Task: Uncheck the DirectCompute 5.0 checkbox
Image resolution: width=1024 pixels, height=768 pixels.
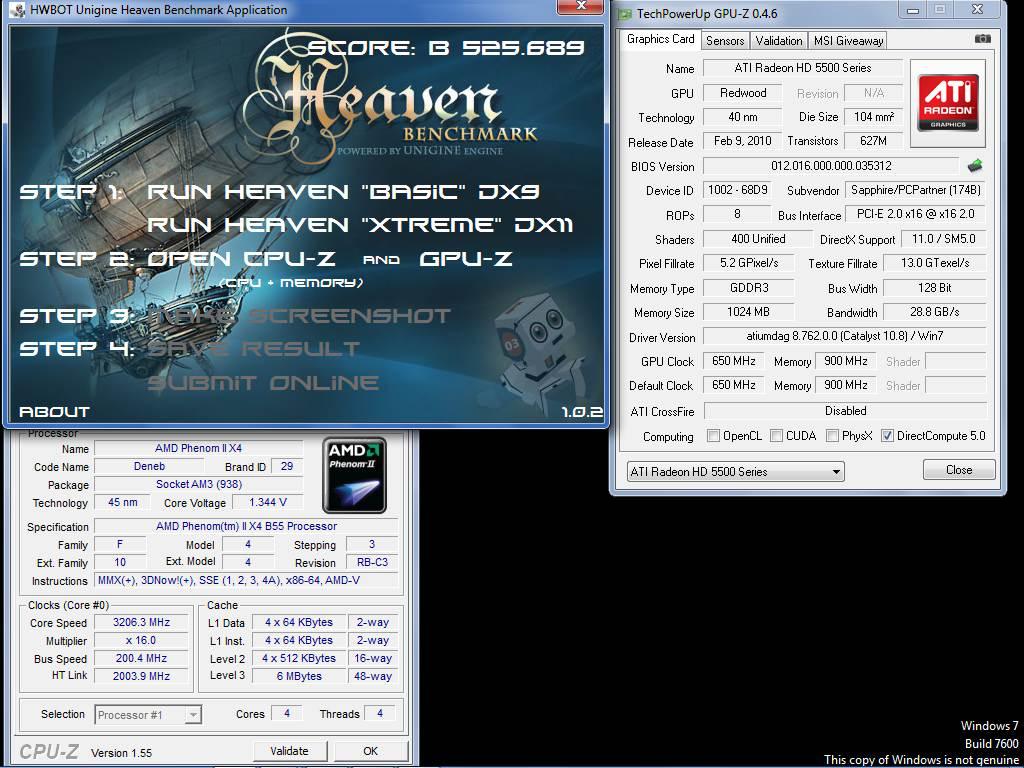Action: pos(887,436)
